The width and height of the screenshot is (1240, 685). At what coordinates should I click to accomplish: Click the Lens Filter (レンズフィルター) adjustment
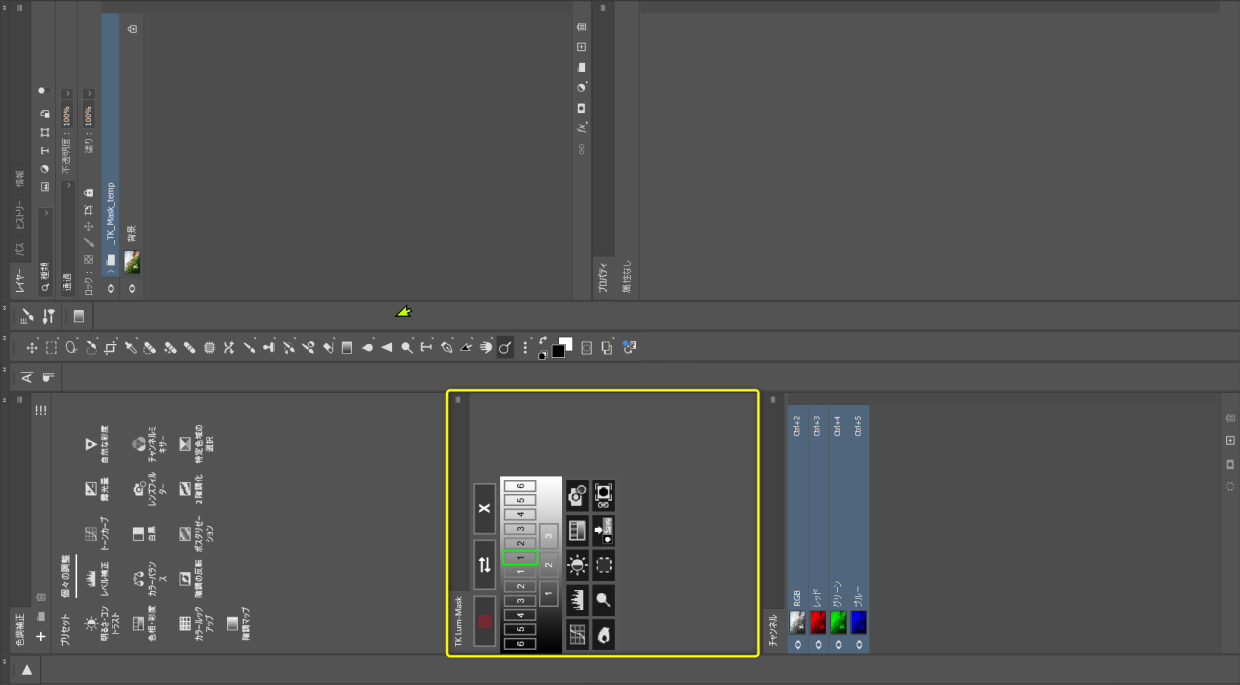point(138,490)
